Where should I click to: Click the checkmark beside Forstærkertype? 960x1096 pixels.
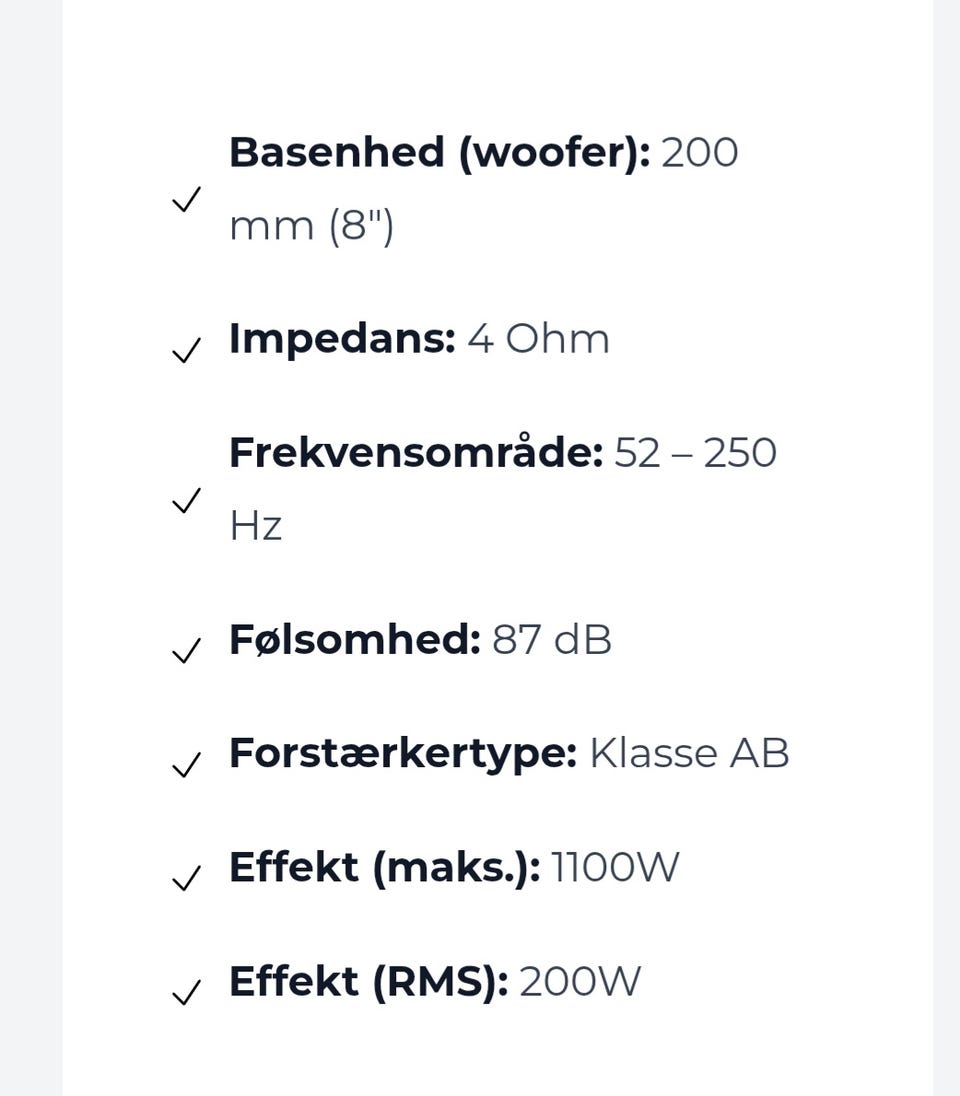(186, 766)
